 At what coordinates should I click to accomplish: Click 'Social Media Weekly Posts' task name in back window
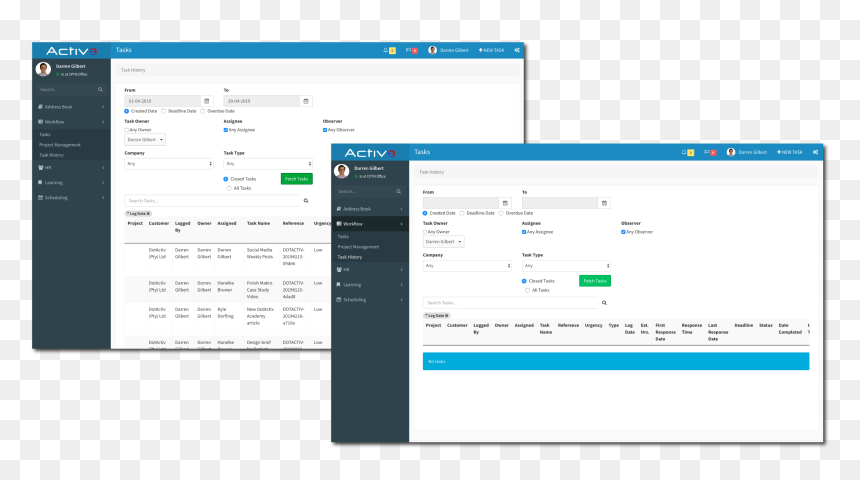point(259,253)
